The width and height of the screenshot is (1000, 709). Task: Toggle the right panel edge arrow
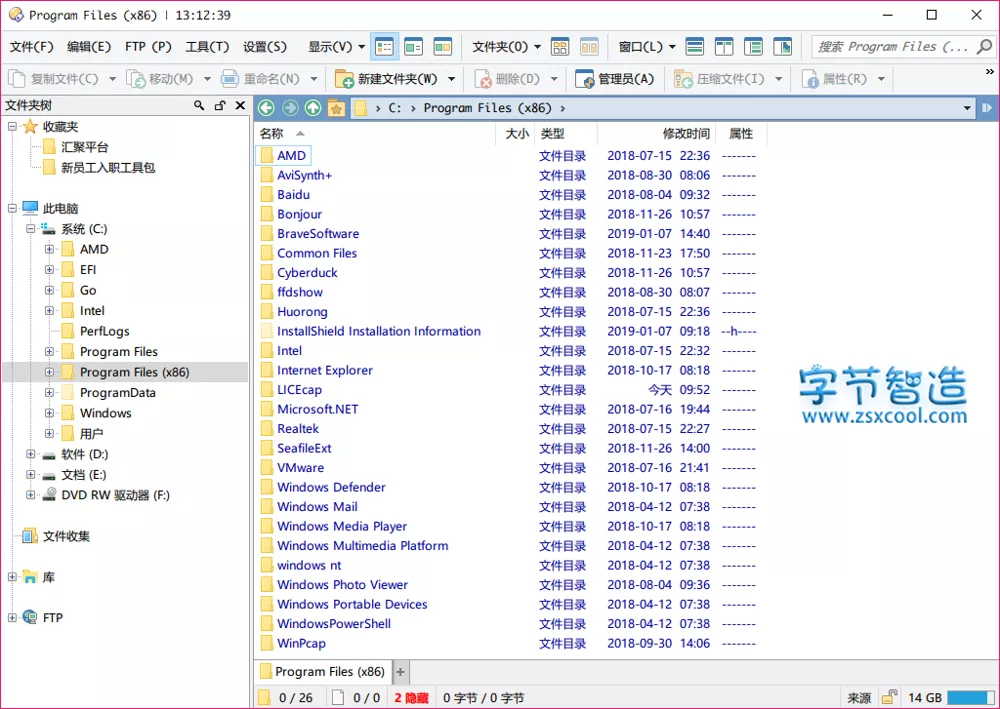[x=987, y=108]
